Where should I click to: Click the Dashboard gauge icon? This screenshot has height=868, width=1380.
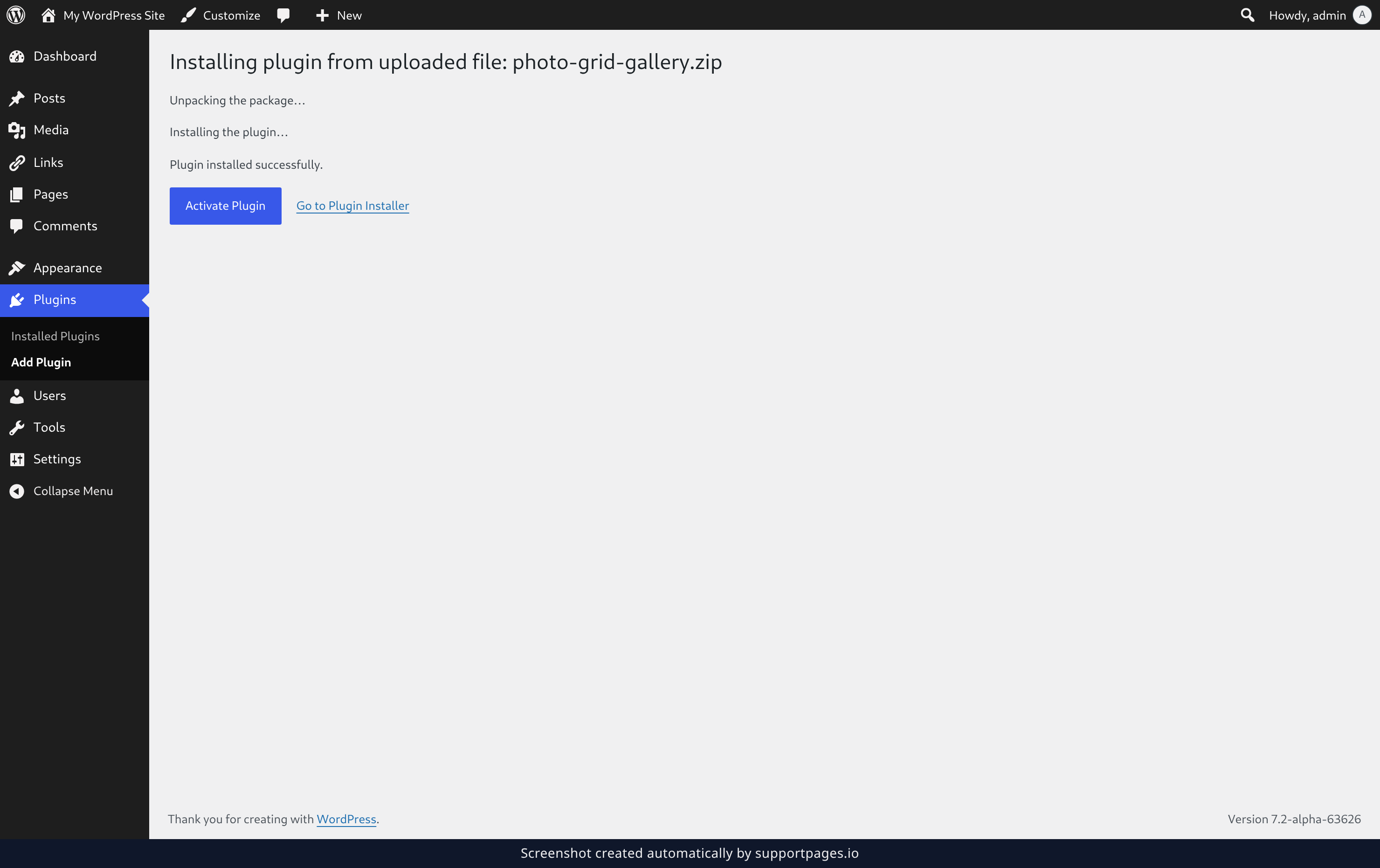pyautogui.click(x=17, y=56)
